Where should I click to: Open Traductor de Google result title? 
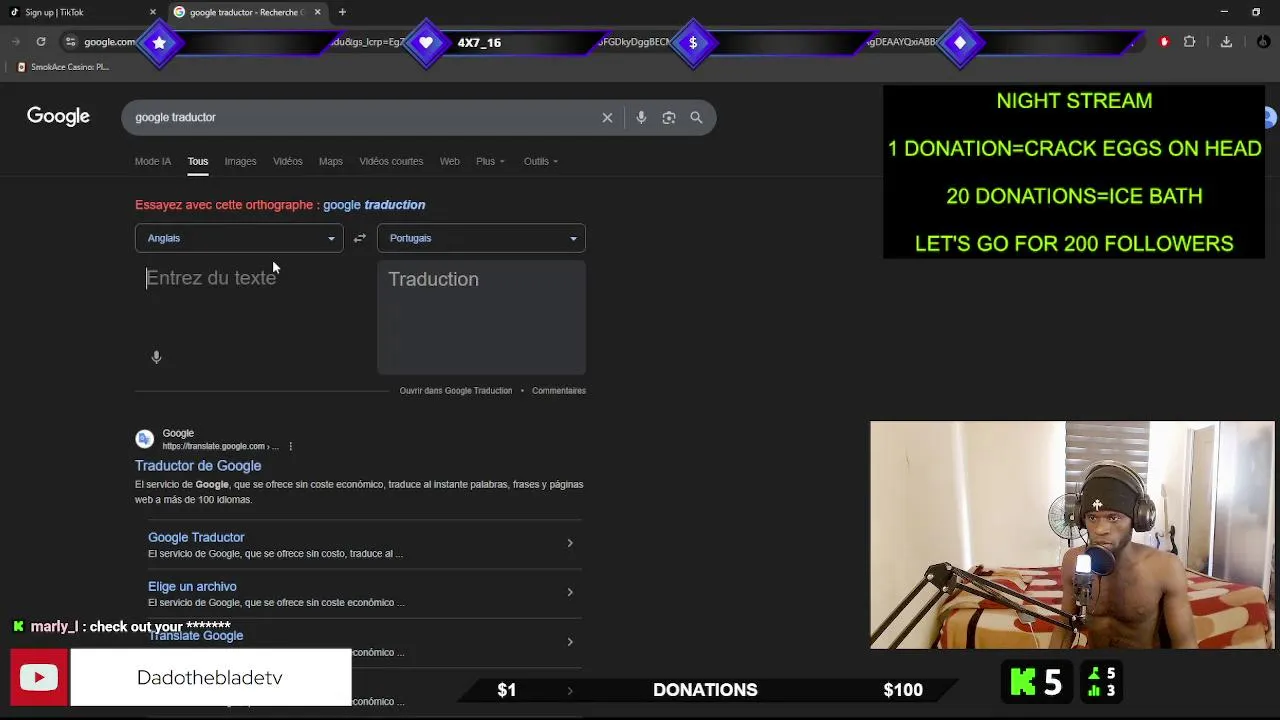point(198,466)
